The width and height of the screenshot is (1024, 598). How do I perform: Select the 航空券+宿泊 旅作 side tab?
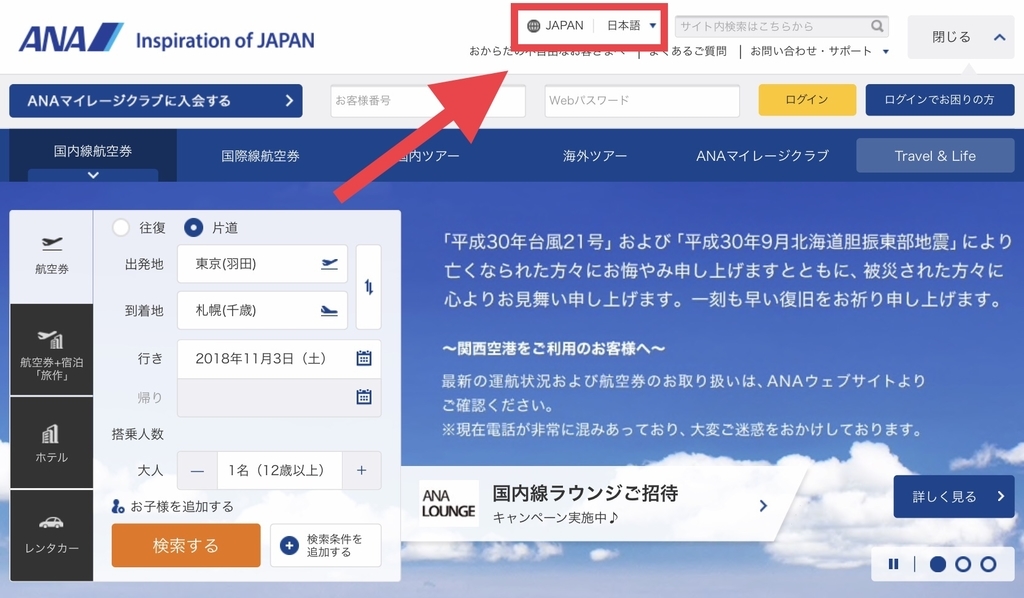point(52,350)
